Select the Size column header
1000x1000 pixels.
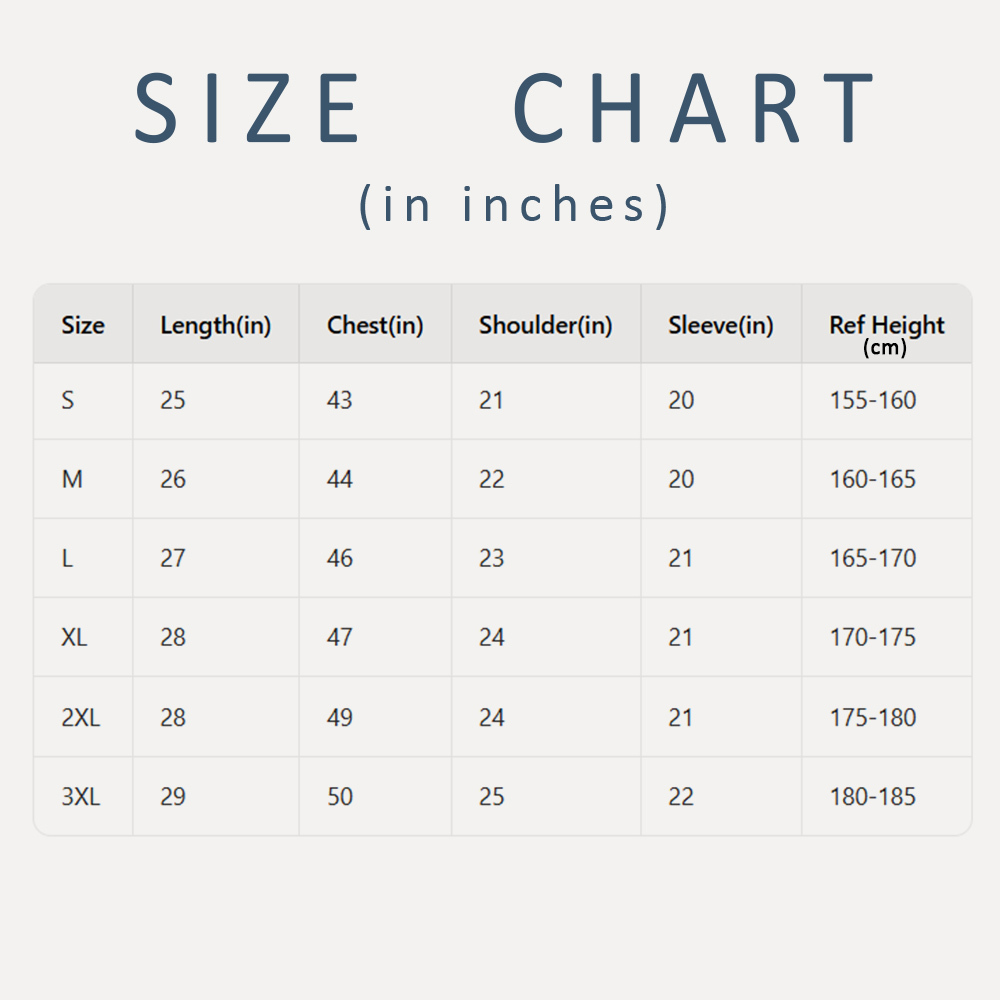83,325
